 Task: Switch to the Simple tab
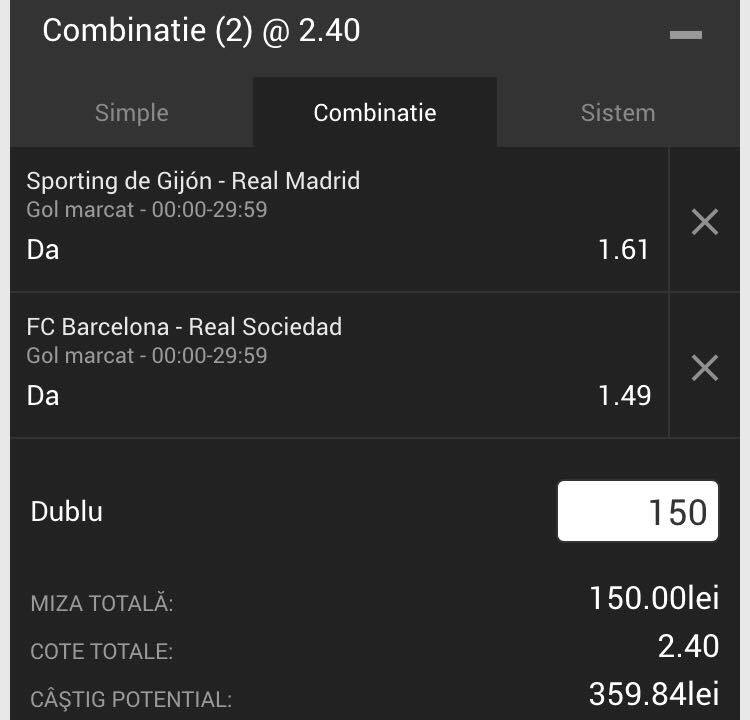[132, 112]
